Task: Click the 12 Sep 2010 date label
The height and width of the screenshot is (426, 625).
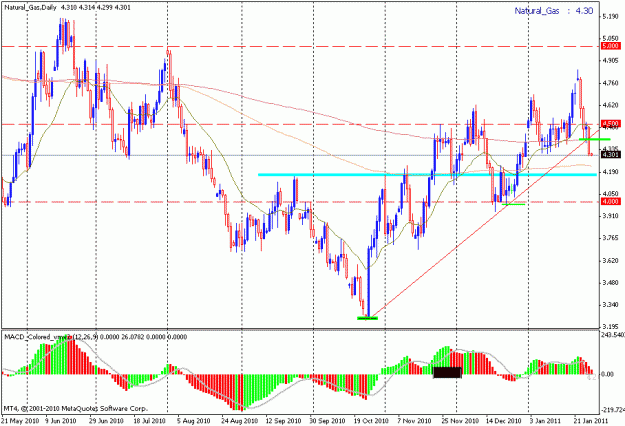Action: point(283,421)
